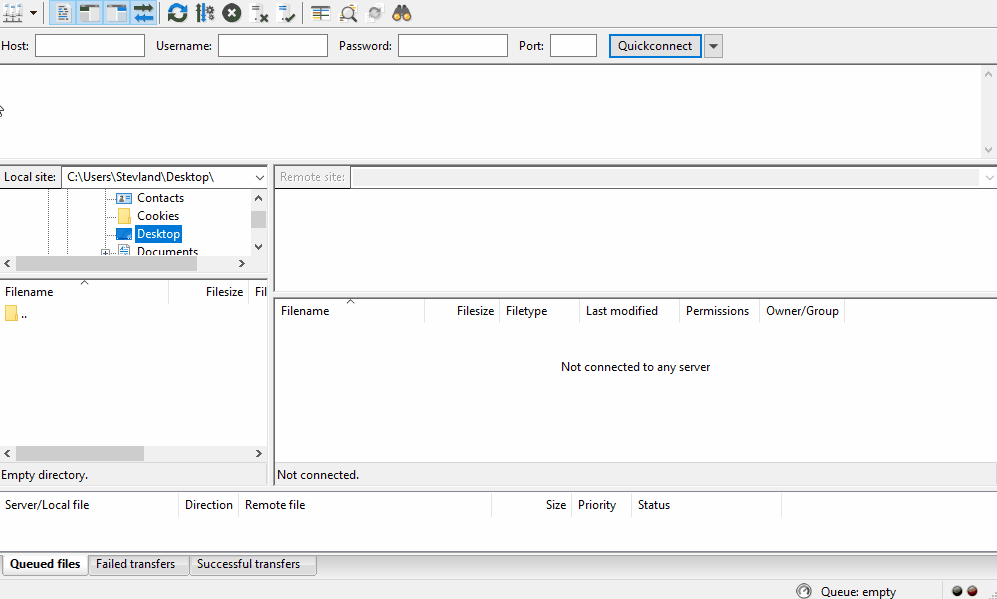The image size is (997, 599).
Task: Click the Quickconnect button
Action: (655, 46)
